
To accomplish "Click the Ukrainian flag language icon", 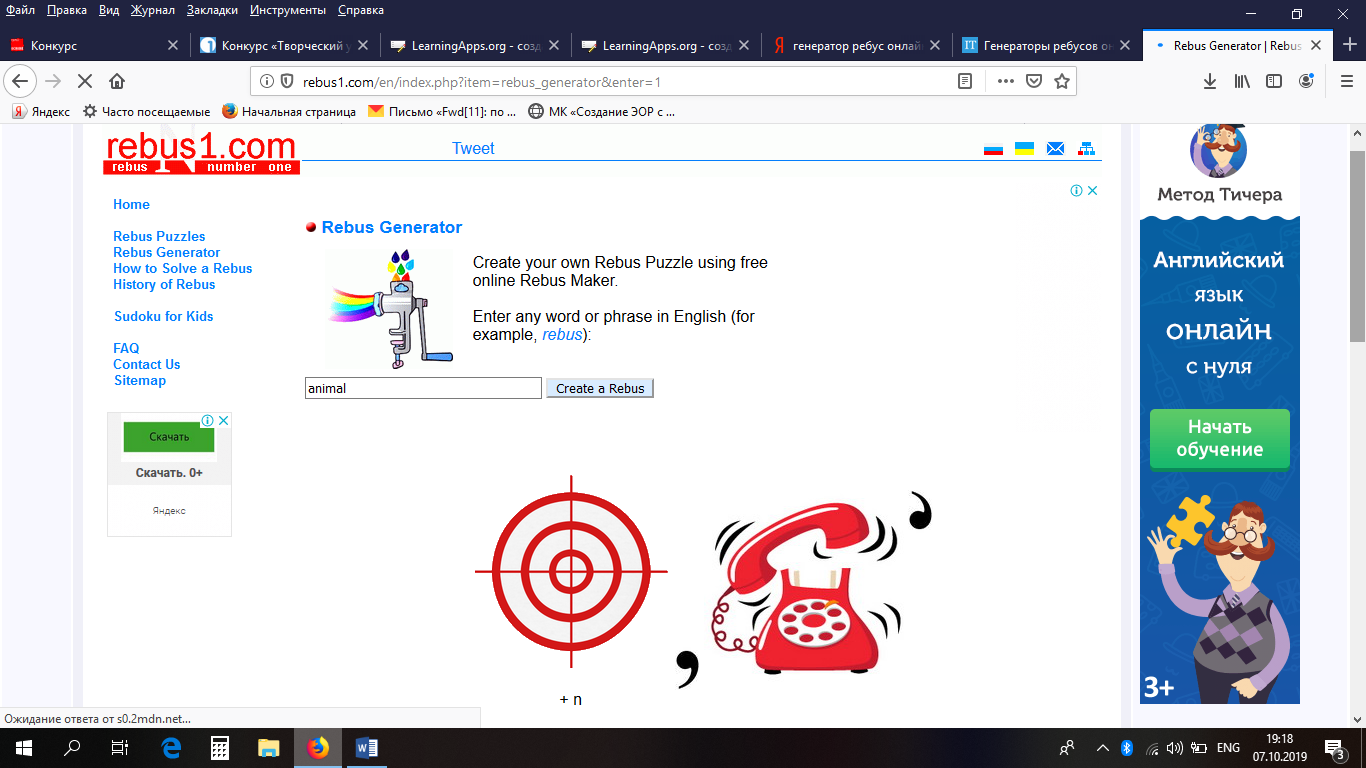I will 1024,149.
